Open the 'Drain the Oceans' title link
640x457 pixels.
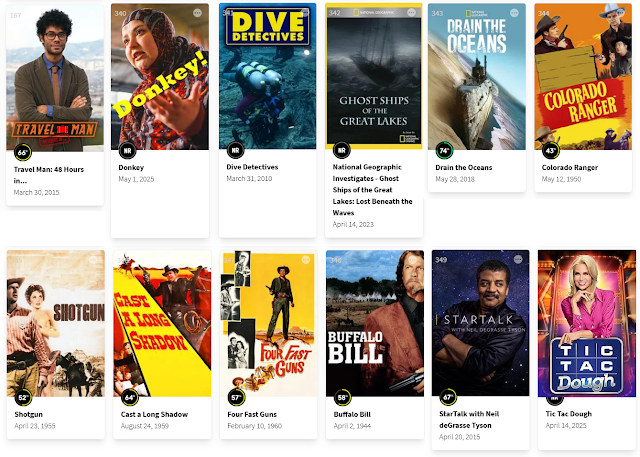click(x=464, y=167)
